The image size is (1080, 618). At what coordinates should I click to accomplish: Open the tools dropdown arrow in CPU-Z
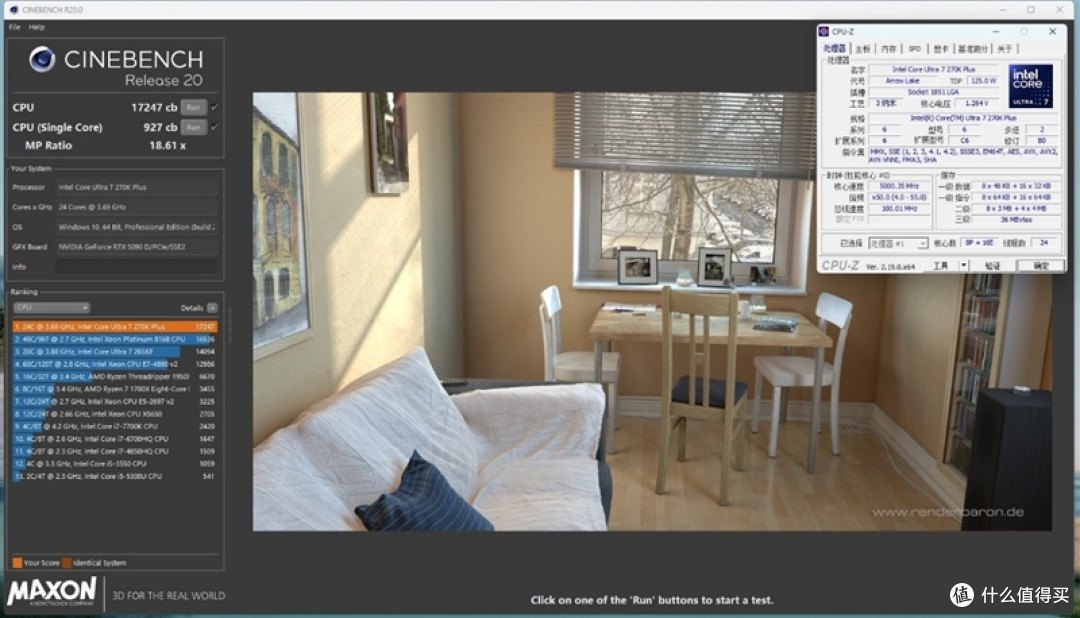click(964, 266)
